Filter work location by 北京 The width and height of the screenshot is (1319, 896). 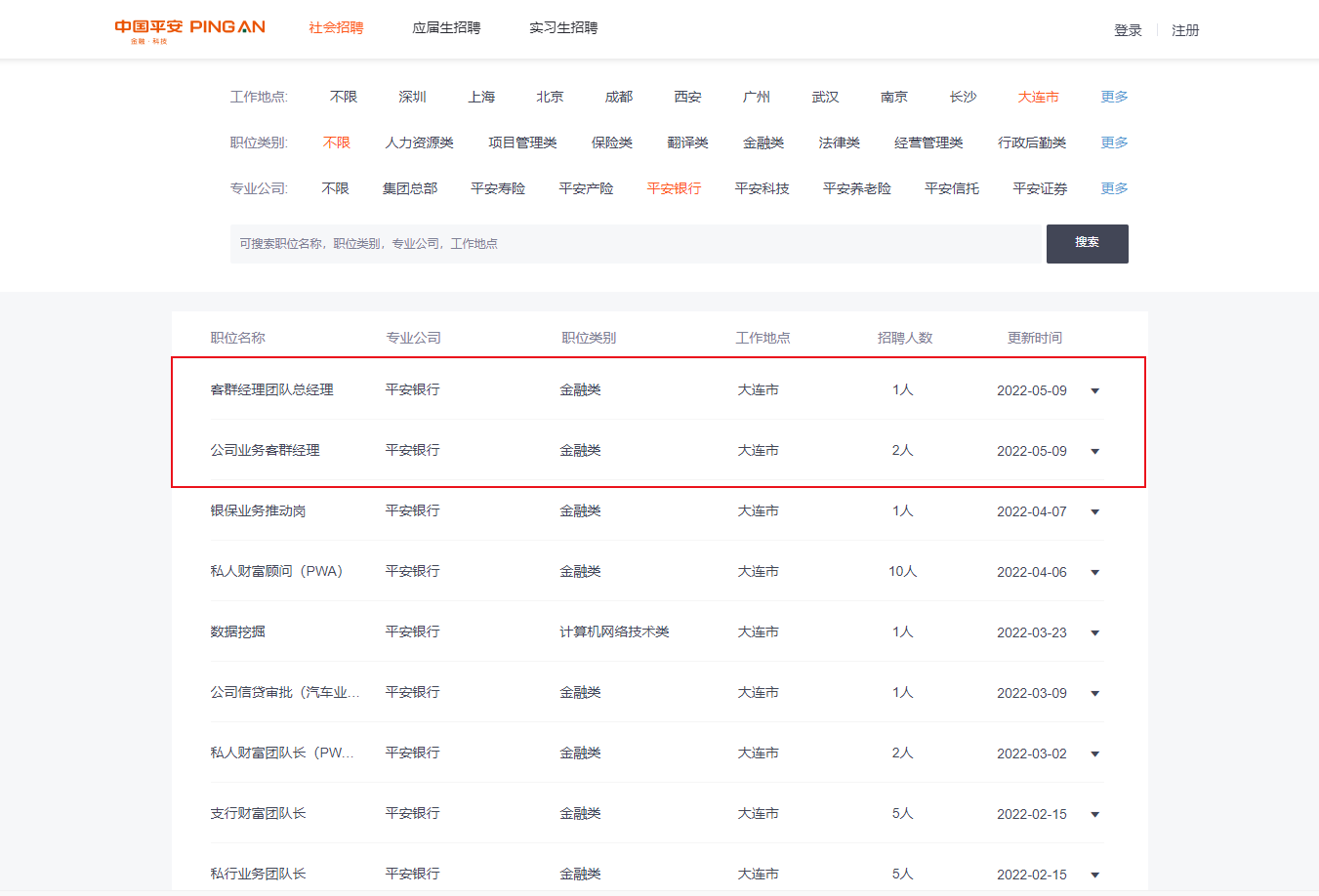tap(550, 97)
